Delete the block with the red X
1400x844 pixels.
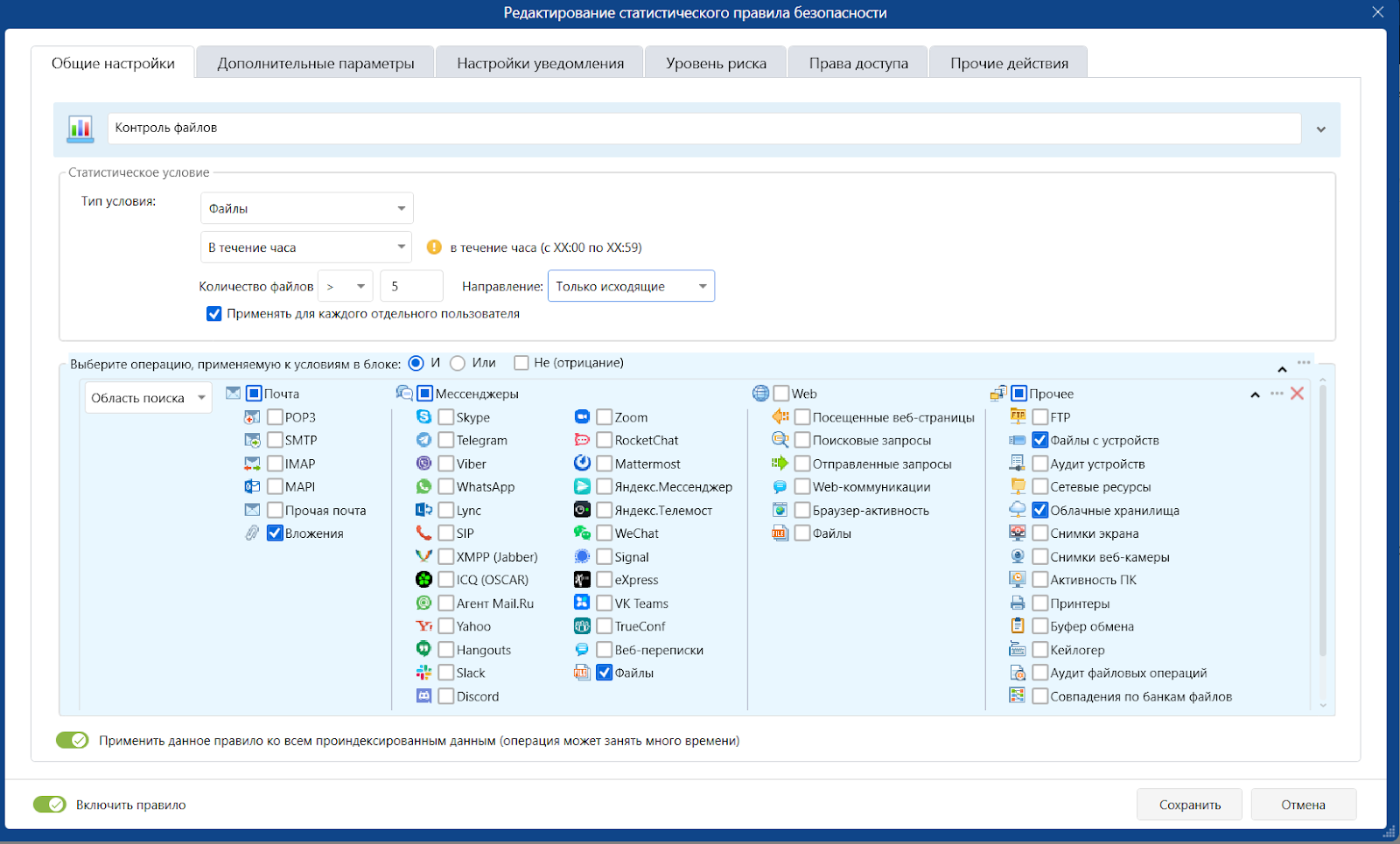[1298, 394]
